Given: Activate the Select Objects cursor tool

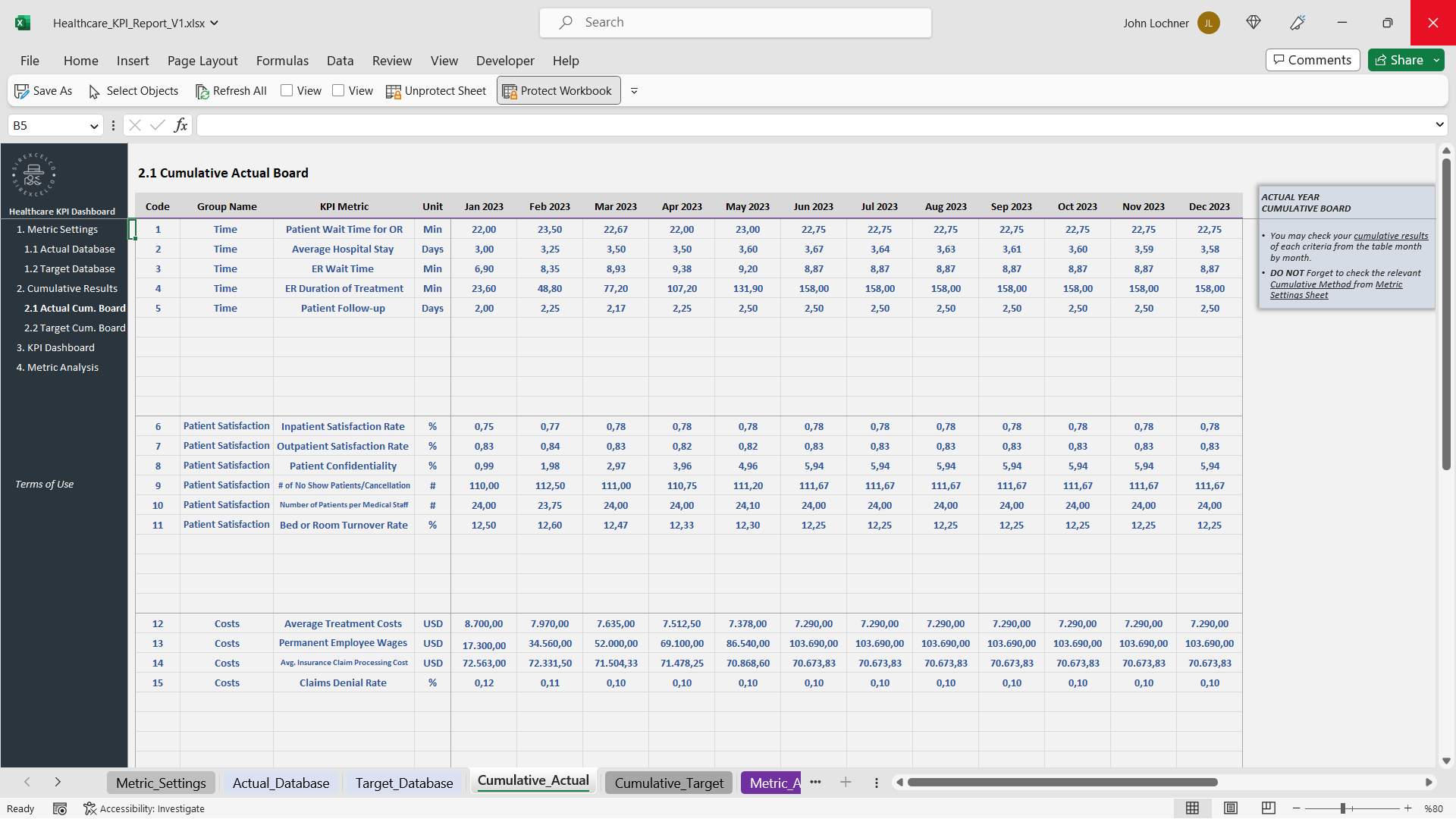Looking at the screenshot, I should point(94,91).
